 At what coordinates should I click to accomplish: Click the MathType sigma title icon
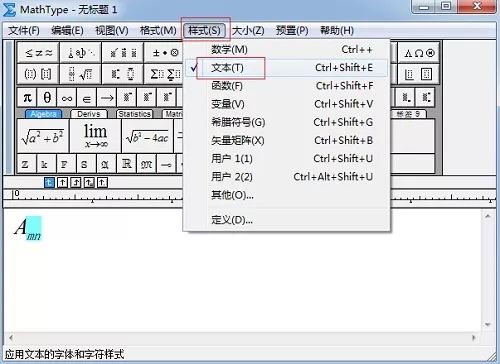[x=9, y=9]
